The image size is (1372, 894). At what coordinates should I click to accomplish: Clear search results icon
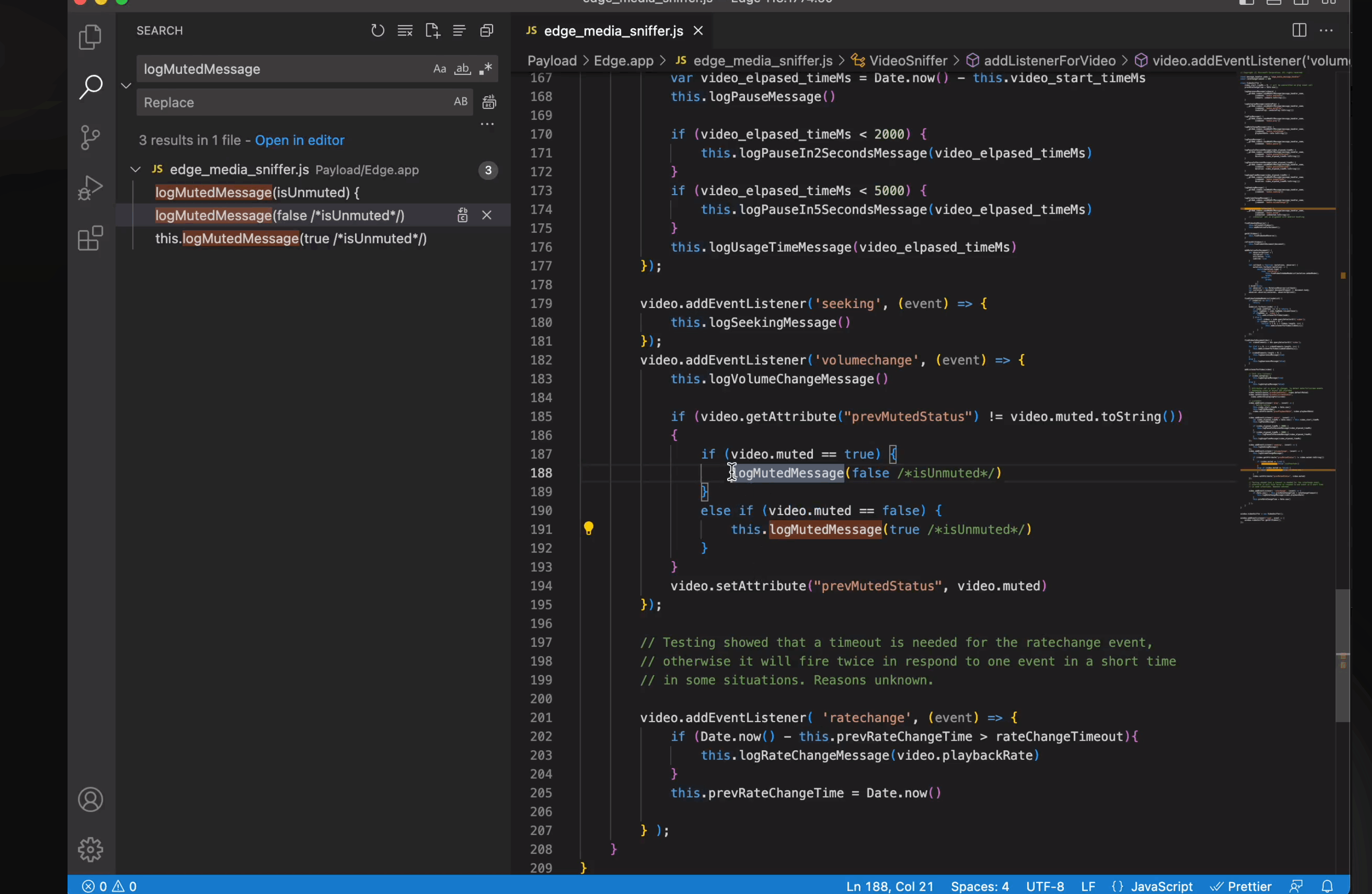click(x=405, y=31)
